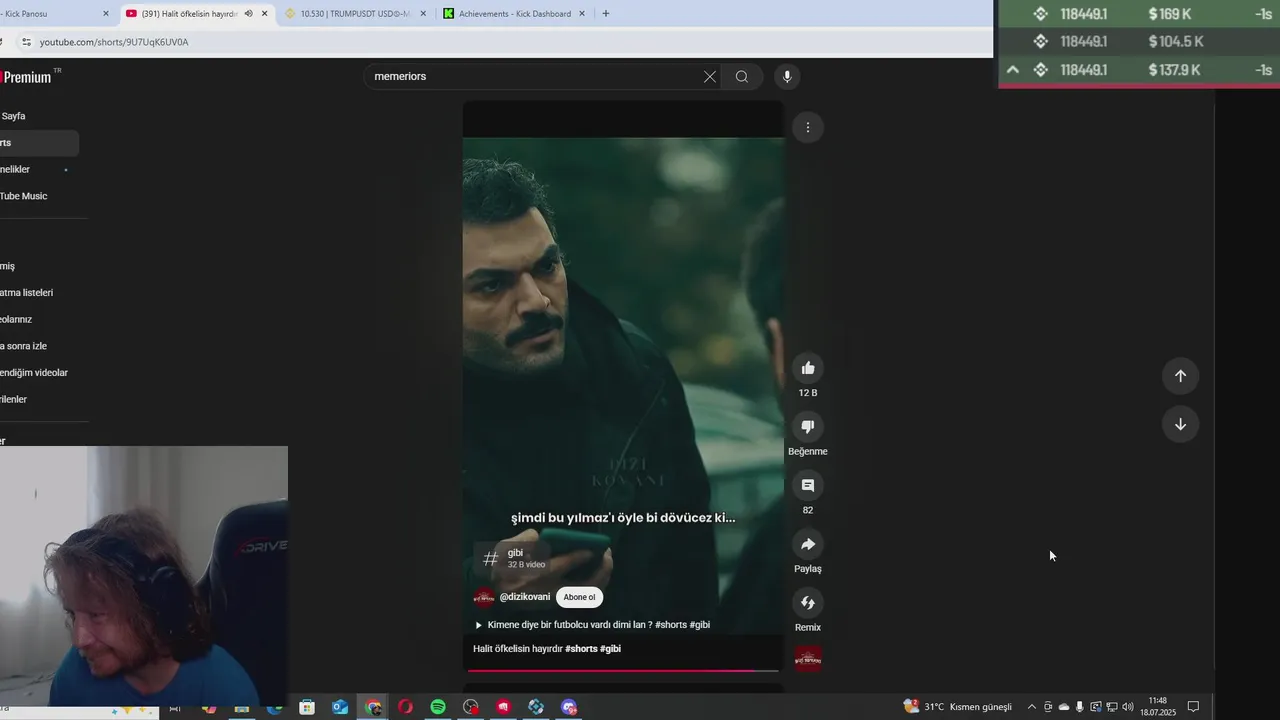
Task: Seek using the shorts progress bar
Action: (623, 670)
